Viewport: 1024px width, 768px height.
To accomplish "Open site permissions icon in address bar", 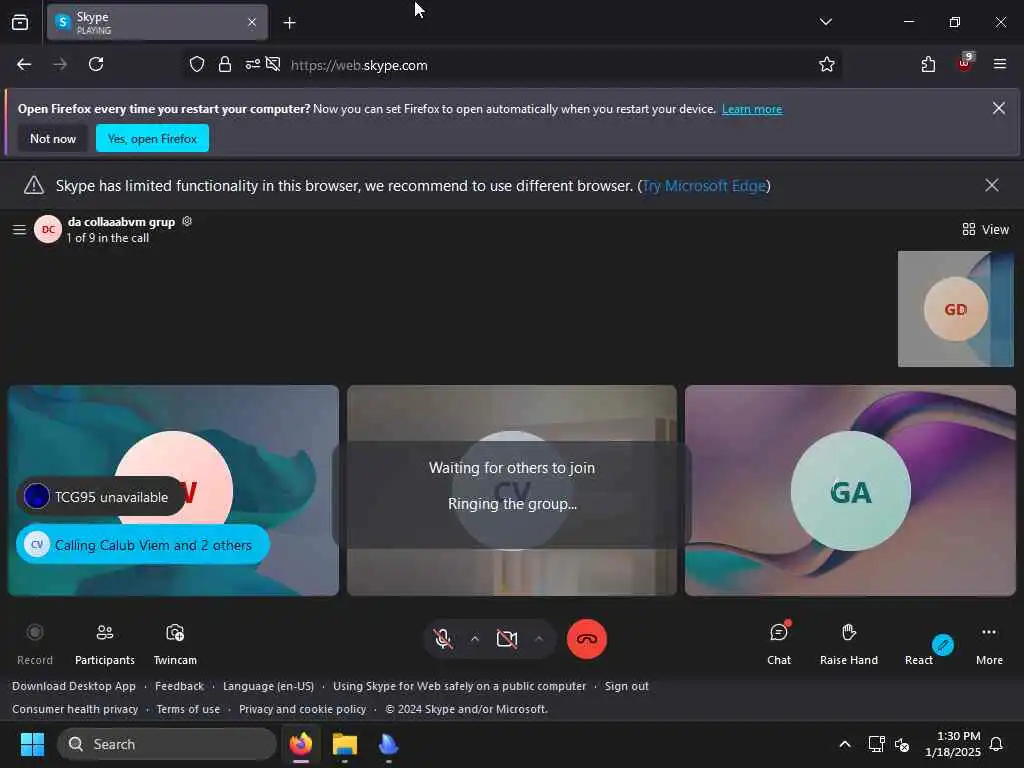I will pos(252,64).
